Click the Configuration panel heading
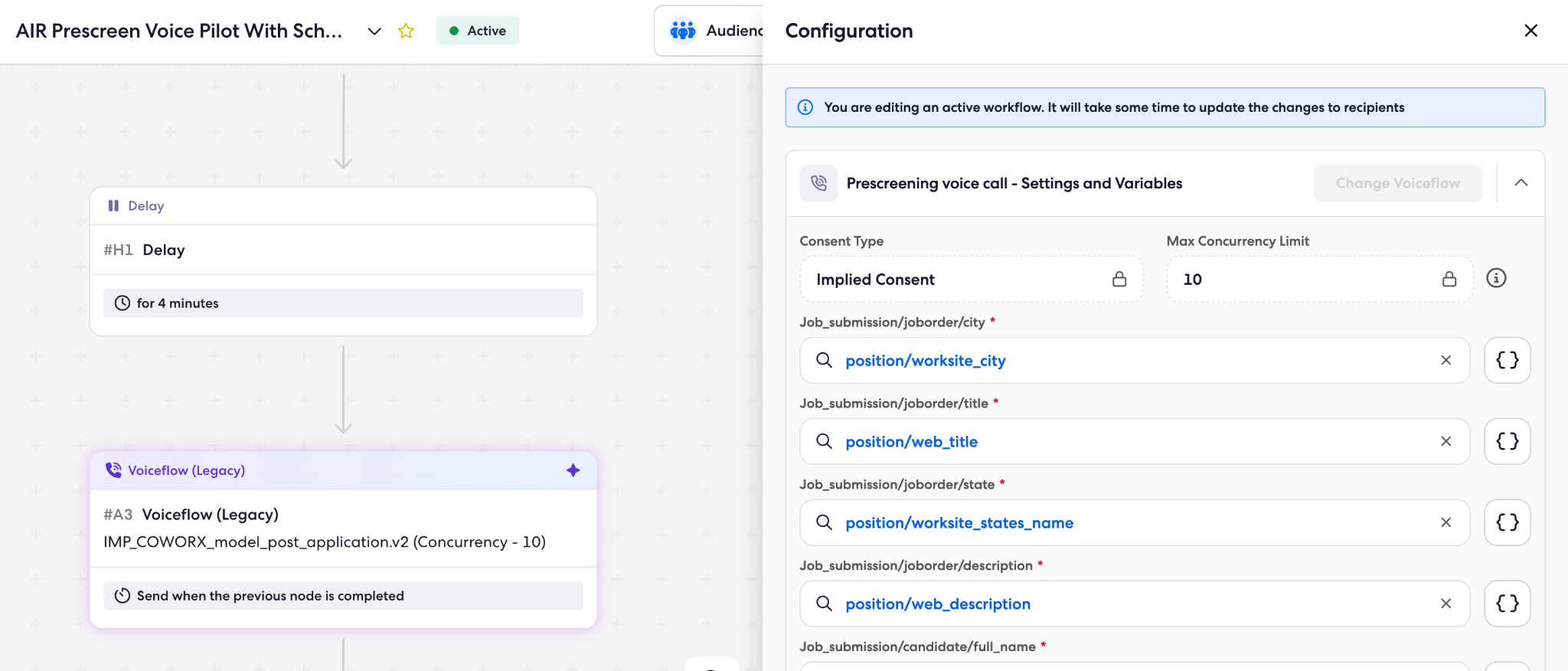Image resolution: width=1568 pixels, height=671 pixels. (x=849, y=31)
